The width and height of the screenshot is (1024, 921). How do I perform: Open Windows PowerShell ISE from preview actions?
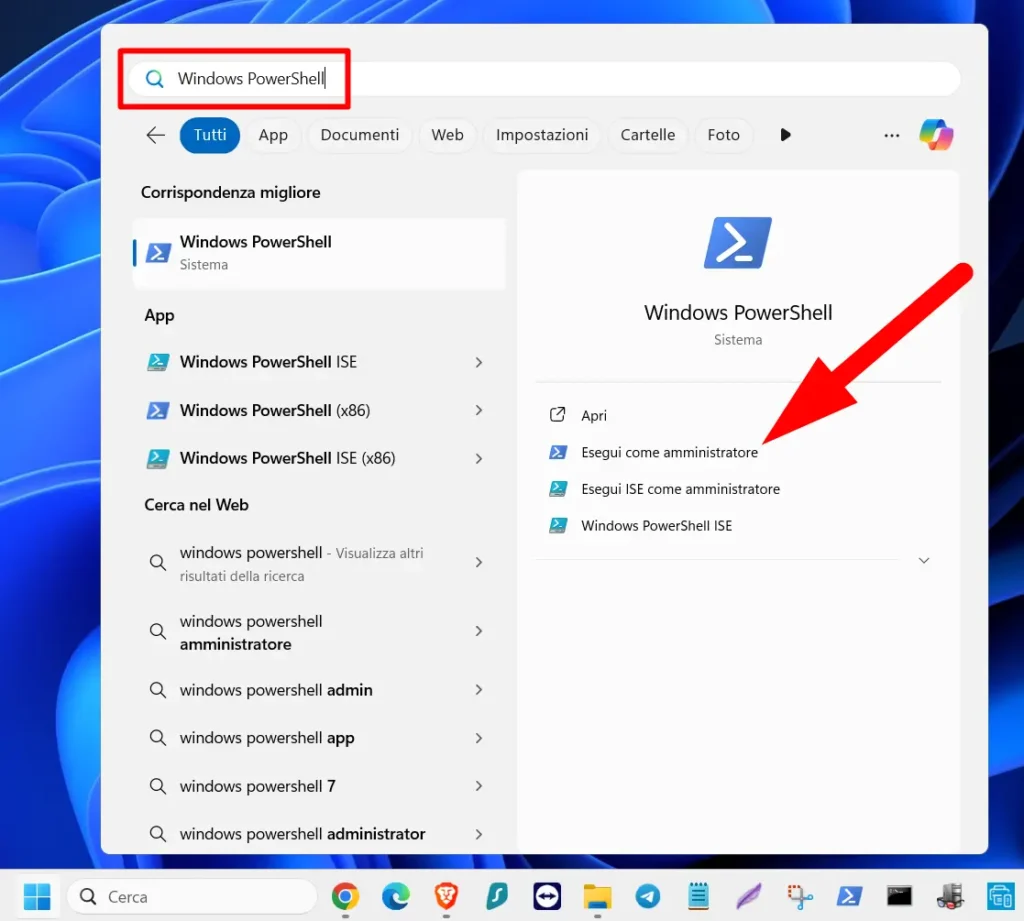[x=738, y=525]
